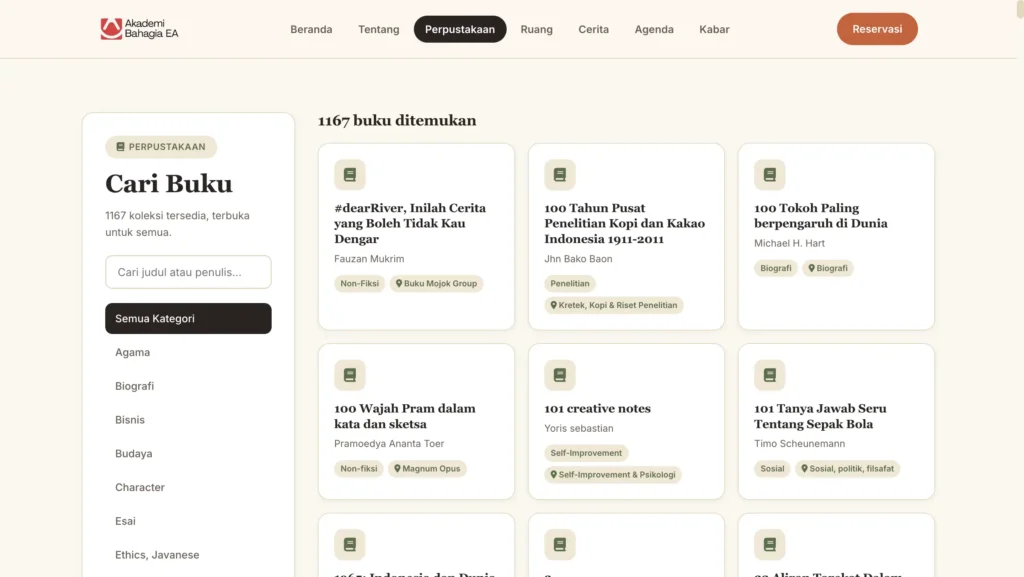The width and height of the screenshot is (1024, 577).
Task: Choose the Bisnis category
Action: (x=188, y=420)
